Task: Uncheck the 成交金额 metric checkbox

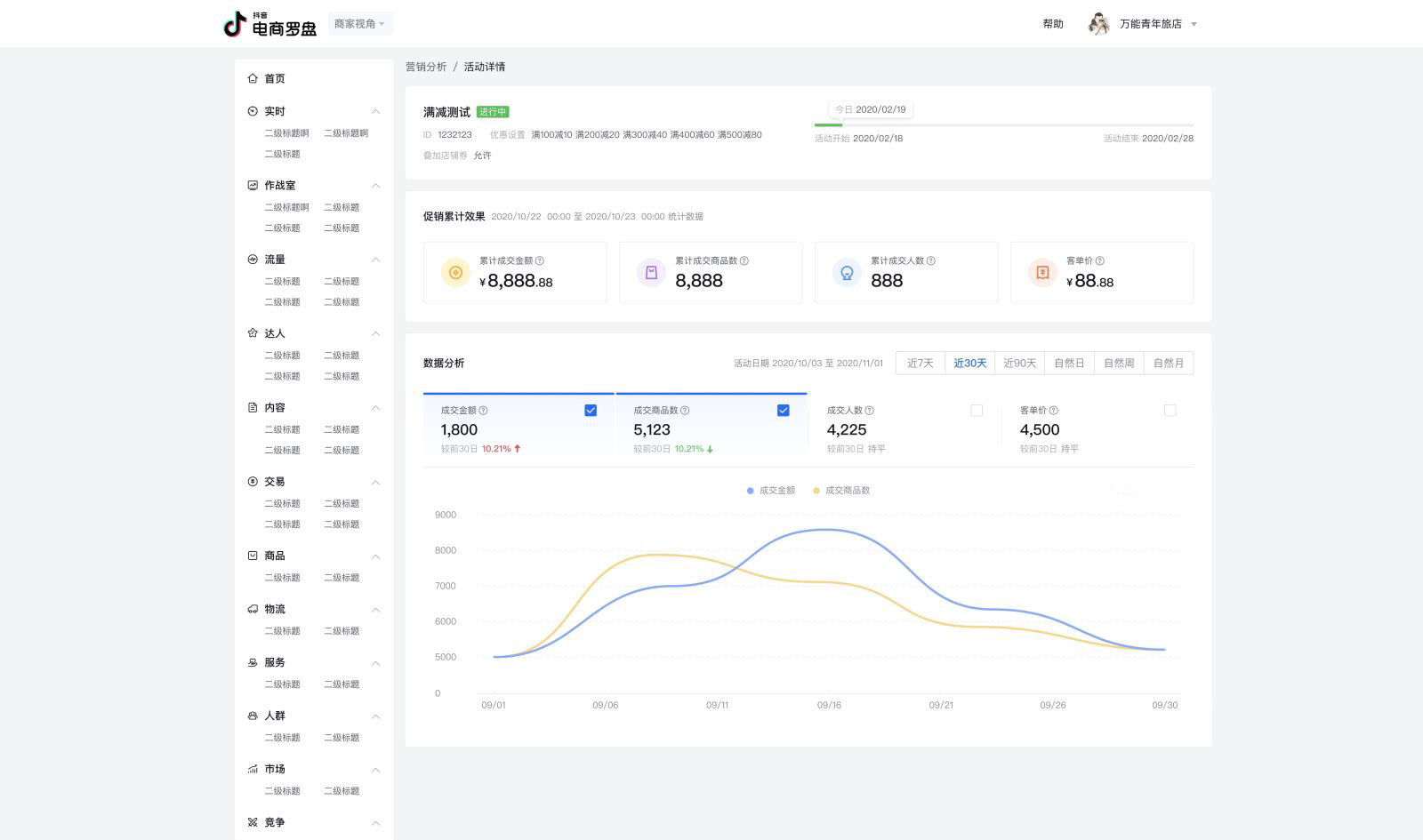Action: click(x=591, y=411)
